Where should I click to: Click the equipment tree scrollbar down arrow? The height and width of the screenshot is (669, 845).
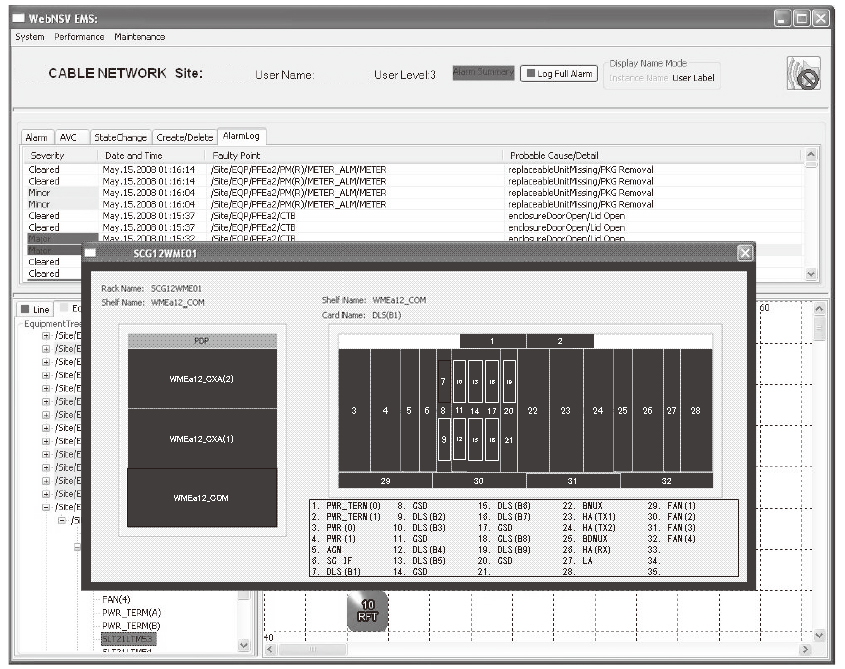coord(244,645)
